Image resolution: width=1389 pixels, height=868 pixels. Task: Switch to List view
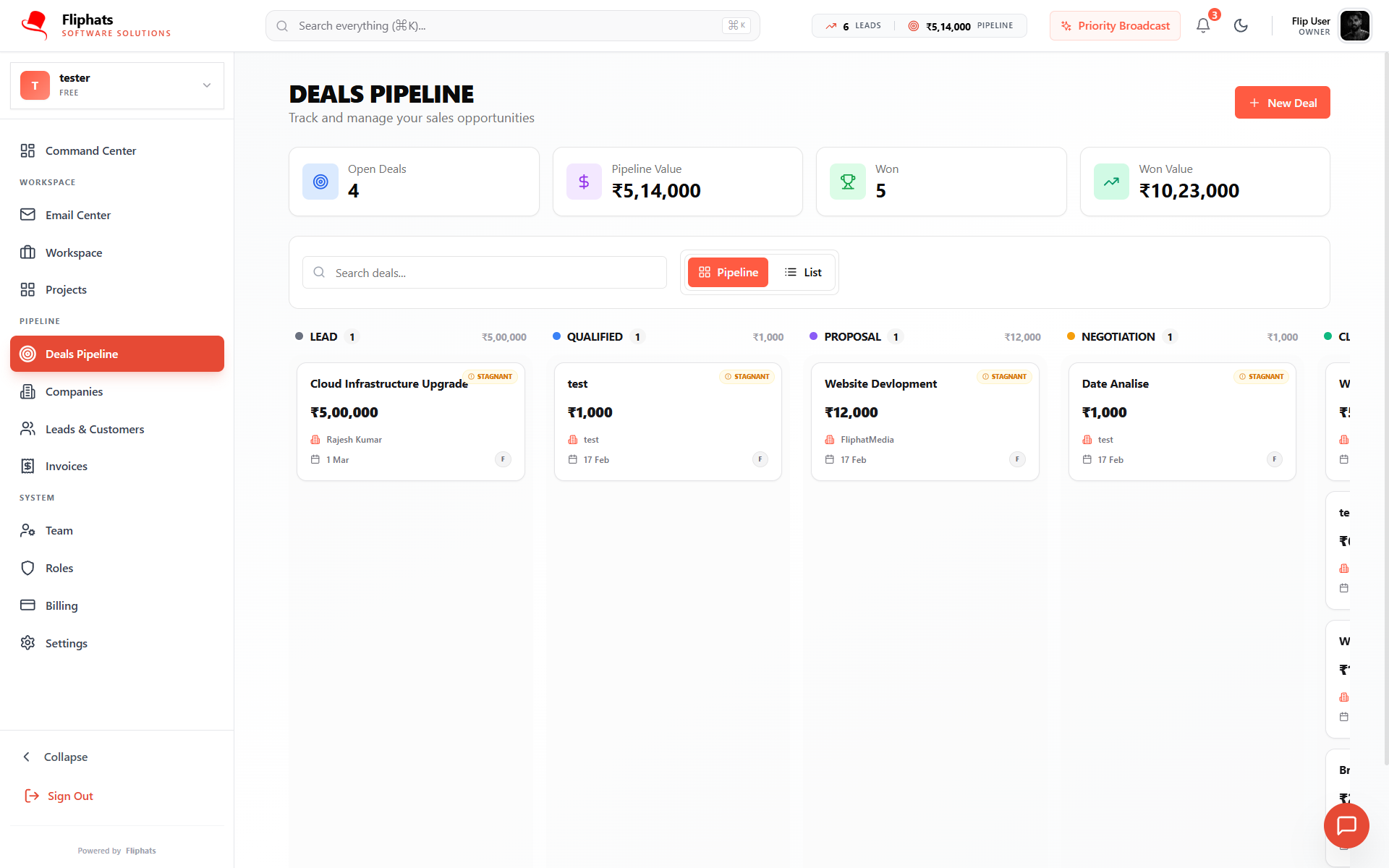click(803, 273)
